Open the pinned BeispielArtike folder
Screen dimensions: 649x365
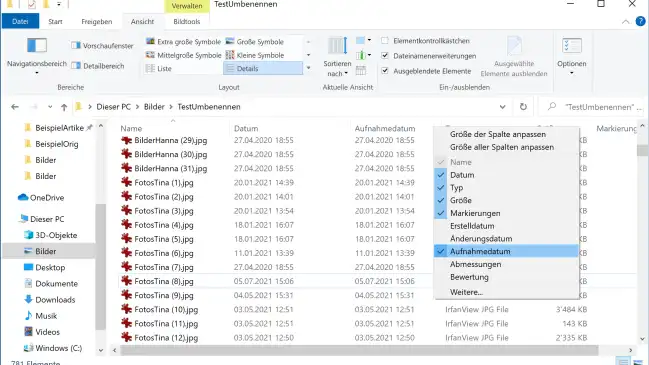tap(57, 128)
